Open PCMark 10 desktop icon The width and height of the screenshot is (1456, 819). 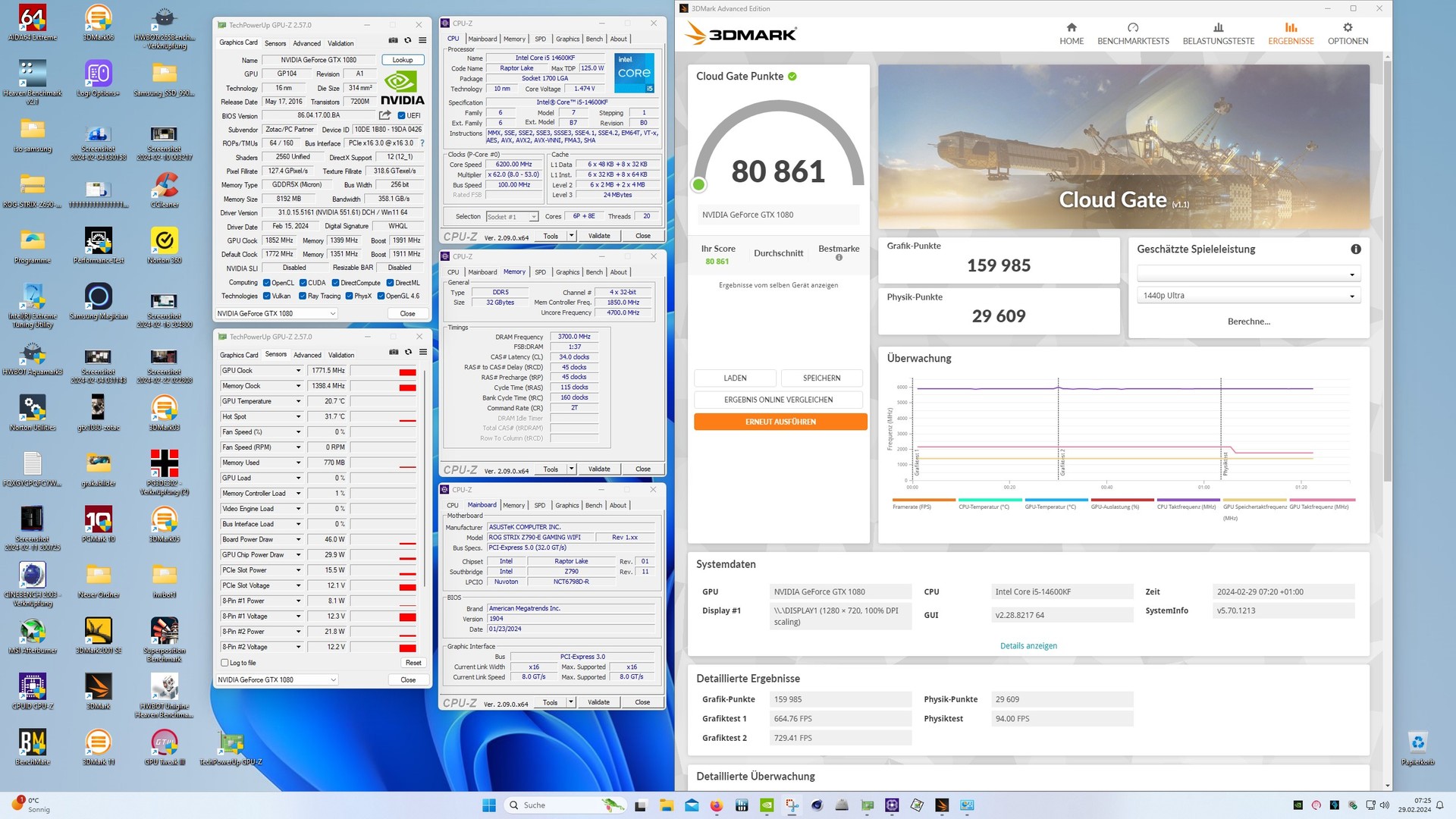pos(99,524)
